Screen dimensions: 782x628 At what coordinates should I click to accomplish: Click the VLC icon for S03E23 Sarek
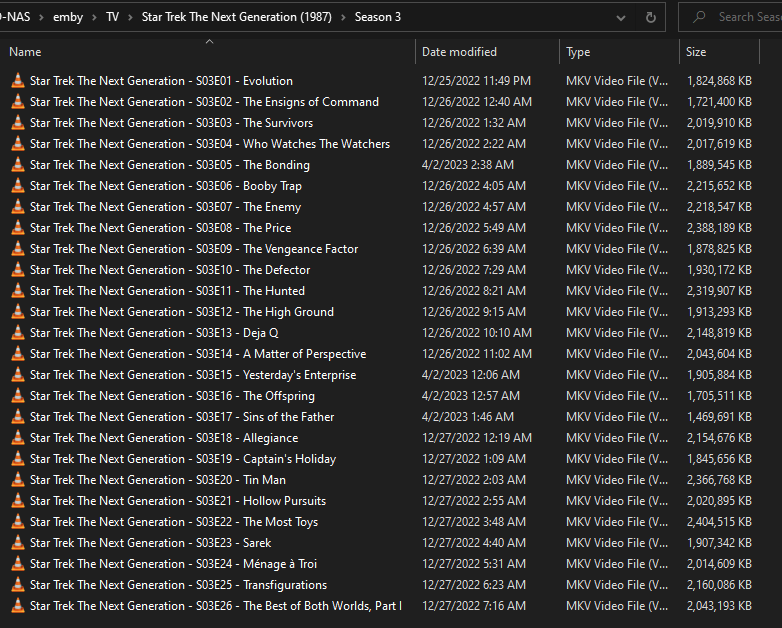point(17,543)
